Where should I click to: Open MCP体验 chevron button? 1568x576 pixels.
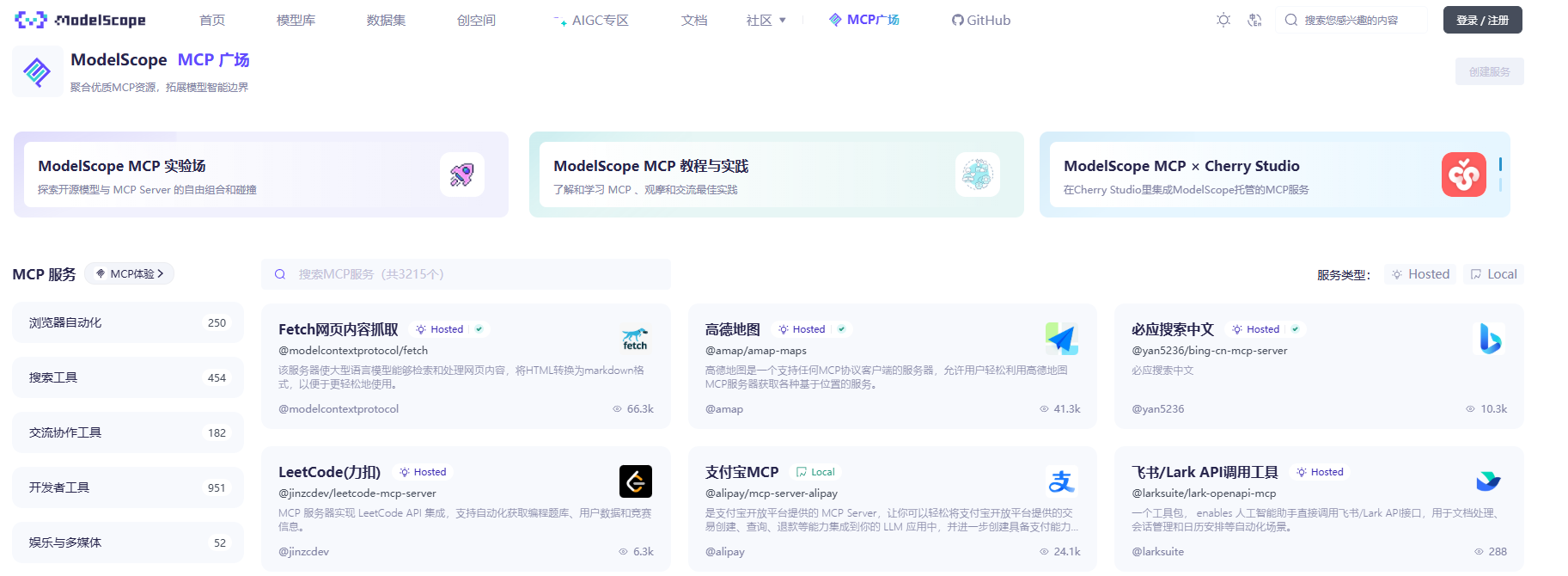130,273
